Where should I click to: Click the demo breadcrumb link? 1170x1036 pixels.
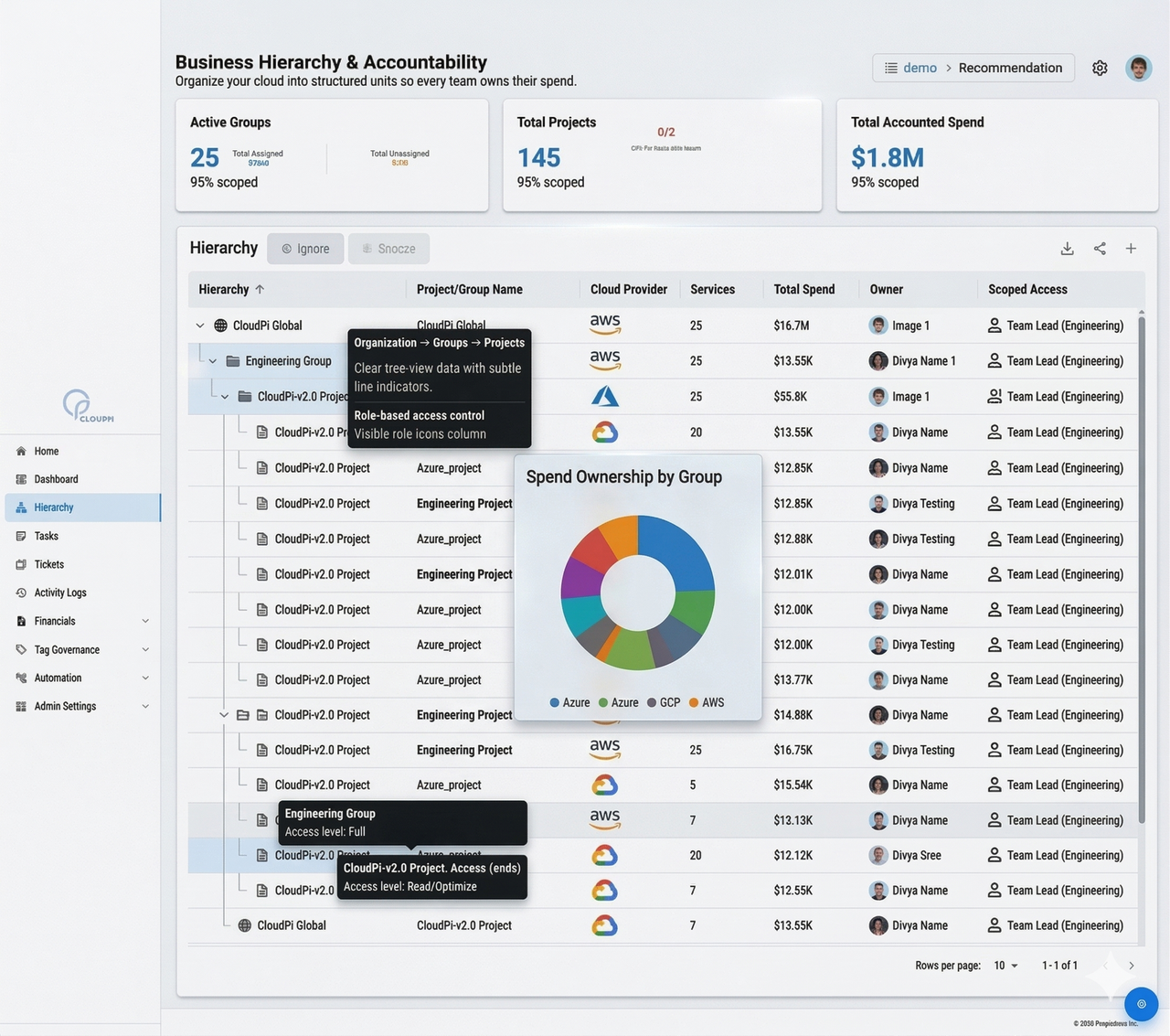coord(920,68)
